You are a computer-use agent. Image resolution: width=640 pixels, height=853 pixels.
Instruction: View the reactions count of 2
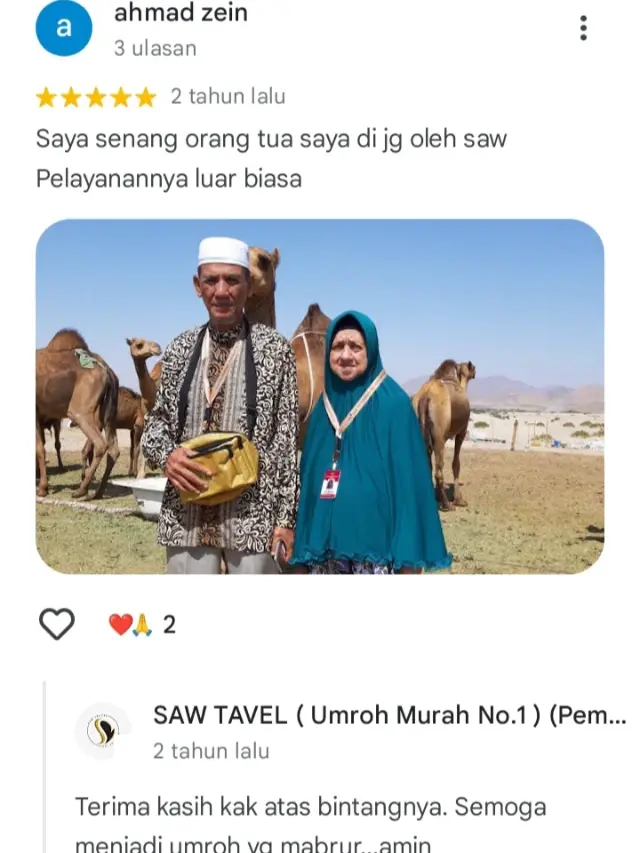169,625
